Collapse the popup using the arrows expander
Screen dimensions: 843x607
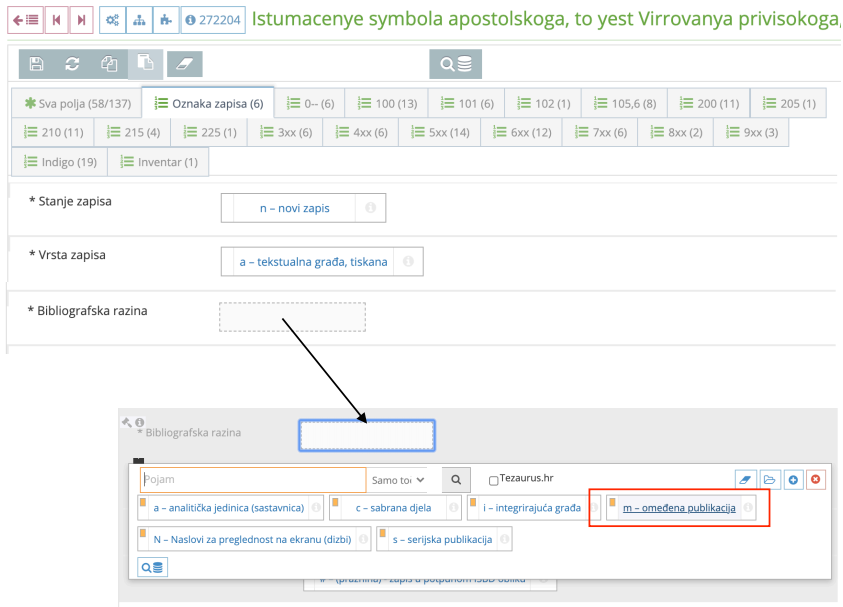tap(125, 421)
